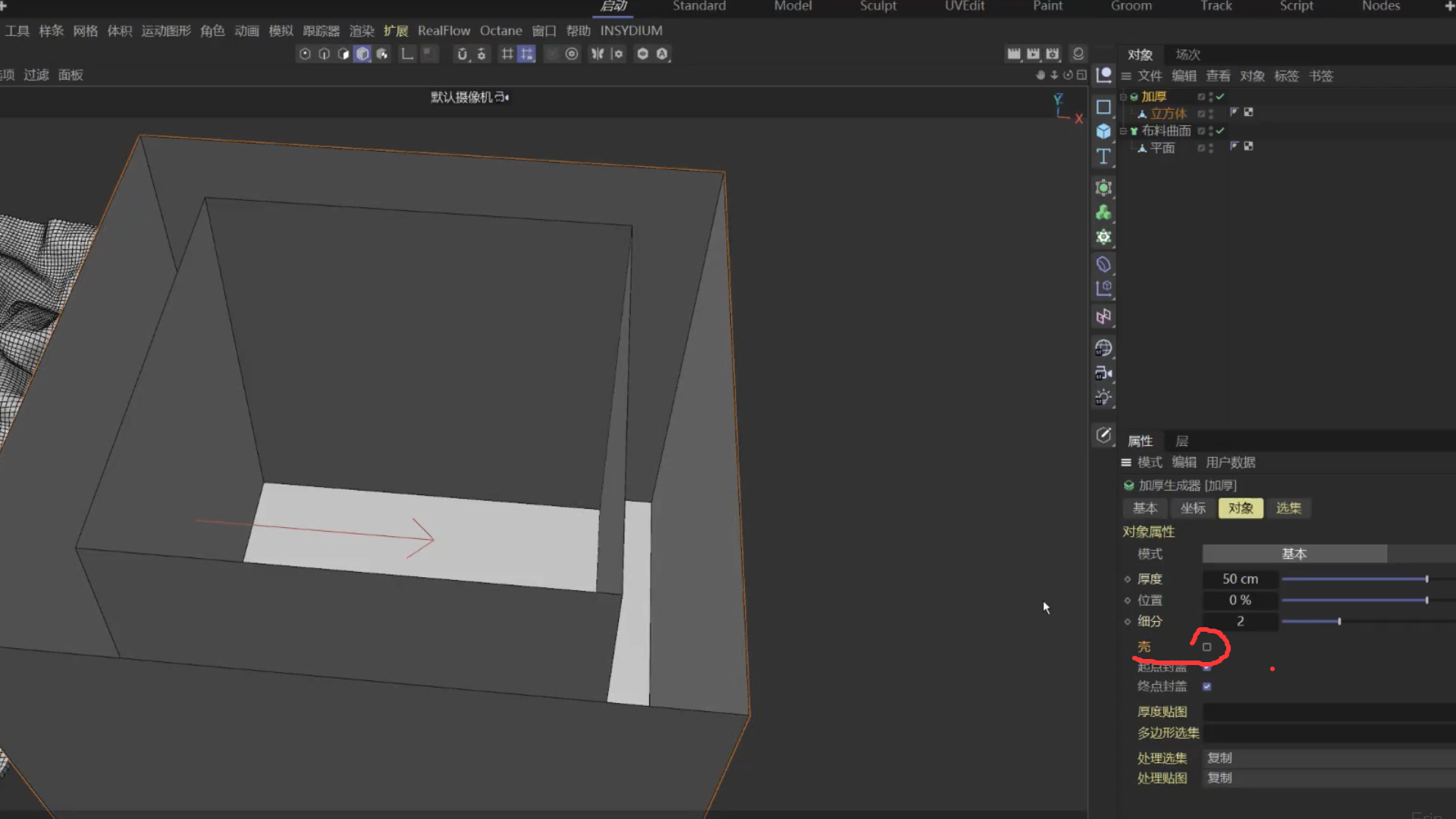Select the Rectangle spline icon
This screenshot has width=1456, height=819.
[x=1103, y=107]
